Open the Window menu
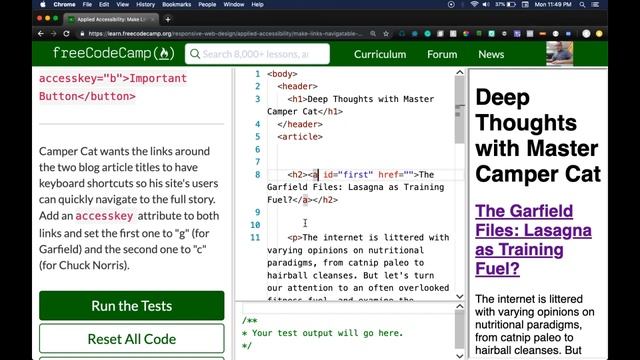Screen dimensions: 640x360 tap(233, 4)
